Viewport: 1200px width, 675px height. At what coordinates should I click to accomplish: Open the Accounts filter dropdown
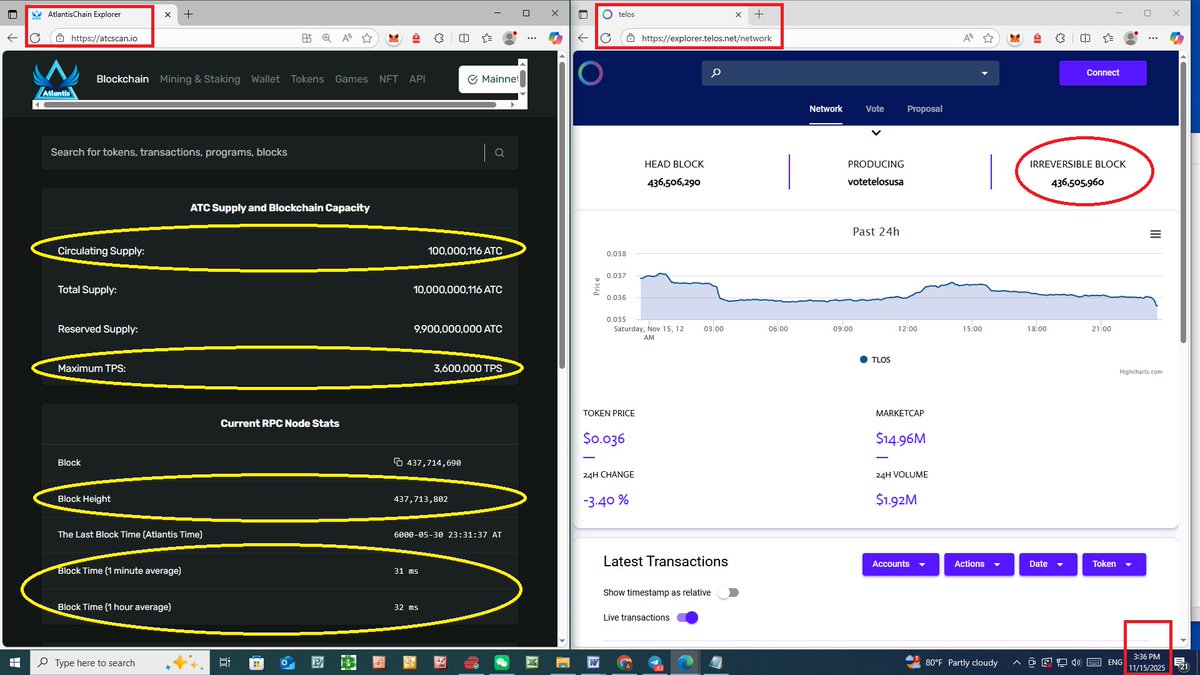[x=900, y=564]
